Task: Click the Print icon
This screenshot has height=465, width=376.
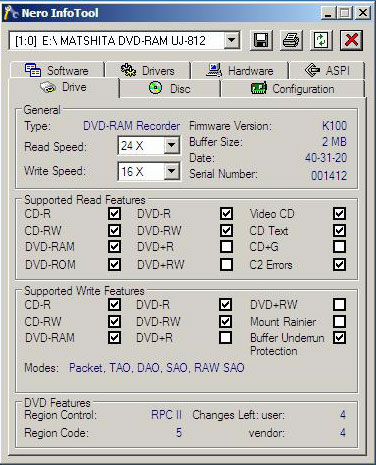Action: pyautogui.click(x=291, y=41)
